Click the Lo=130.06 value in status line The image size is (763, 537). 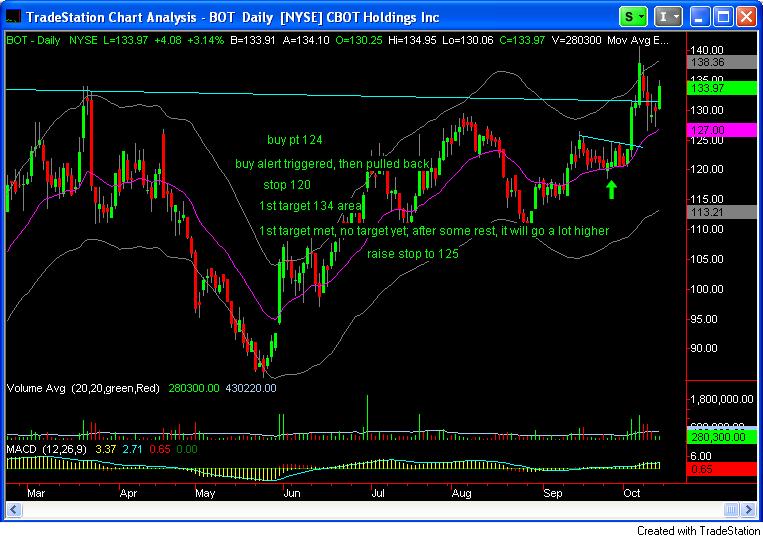click(468, 40)
